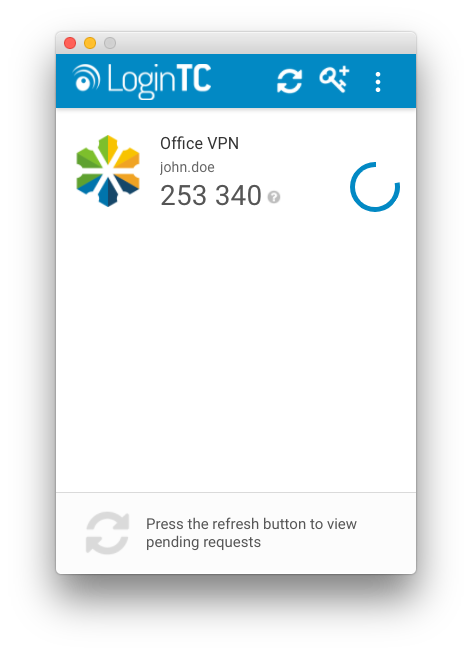
Task: Click the john.doe username label
Action: click(187, 167)
